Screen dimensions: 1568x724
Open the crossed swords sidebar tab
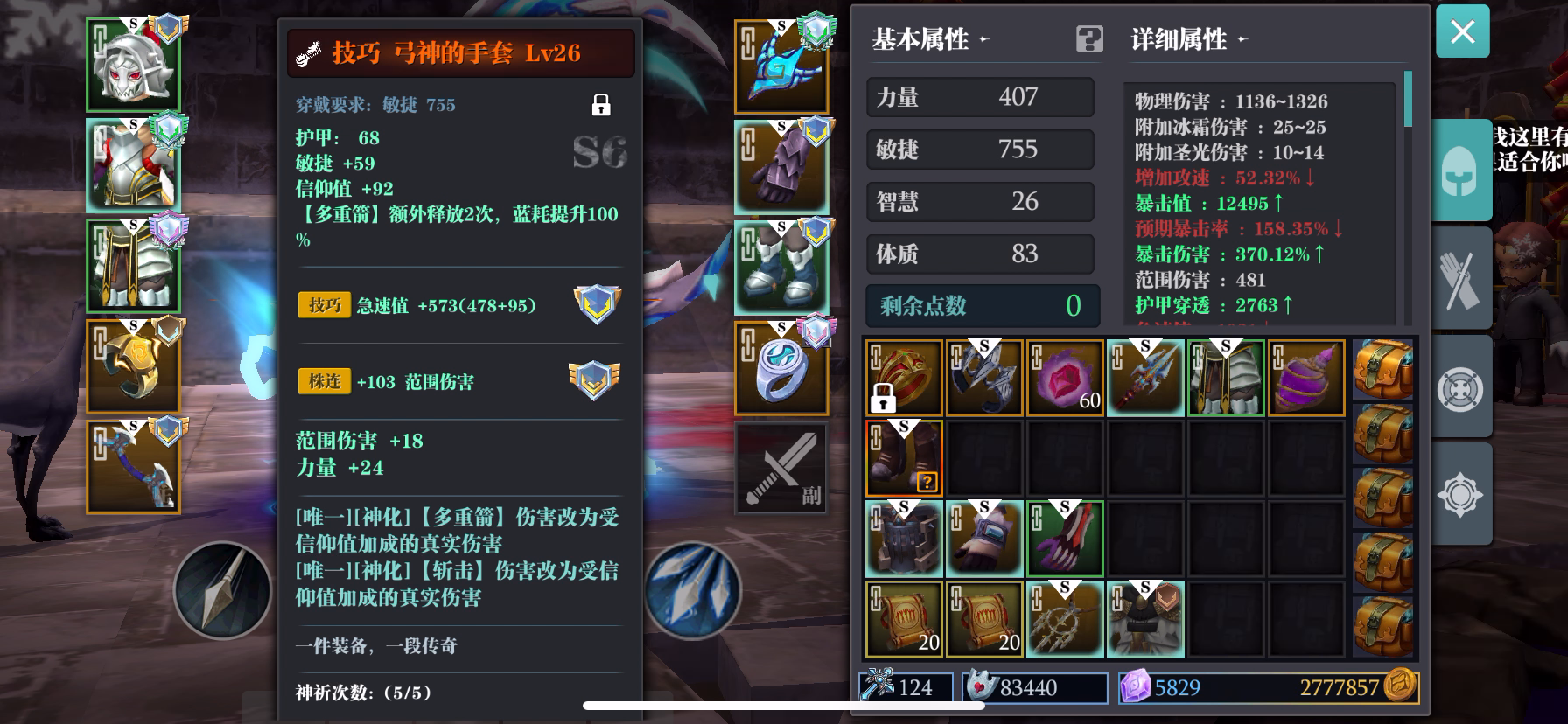pyautogui.click(x=1460, y=279)
